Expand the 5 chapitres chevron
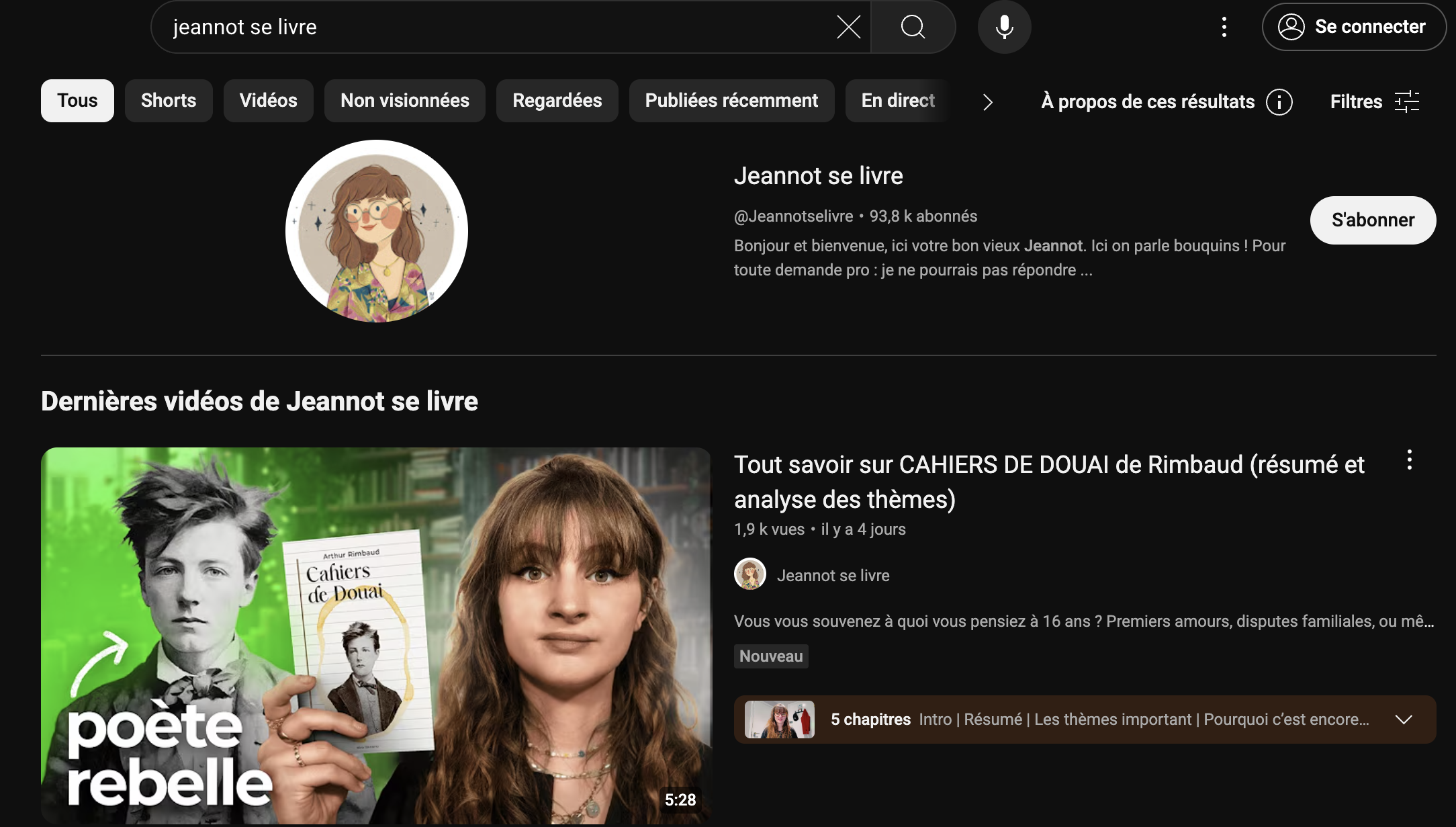 click(x=1403, y=720)
